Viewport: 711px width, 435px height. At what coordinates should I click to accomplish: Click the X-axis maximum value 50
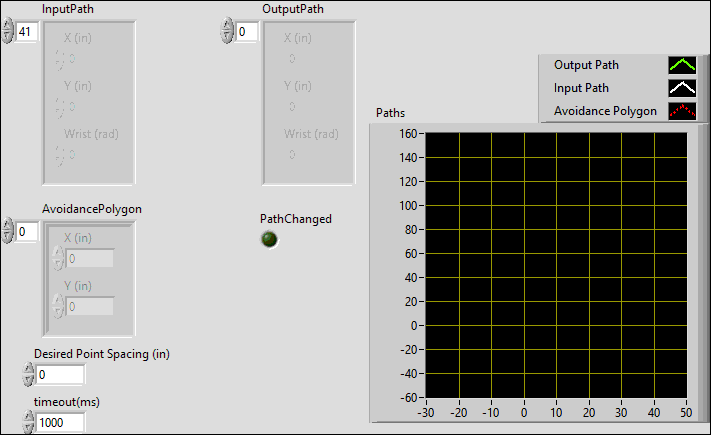click(686, 413)
